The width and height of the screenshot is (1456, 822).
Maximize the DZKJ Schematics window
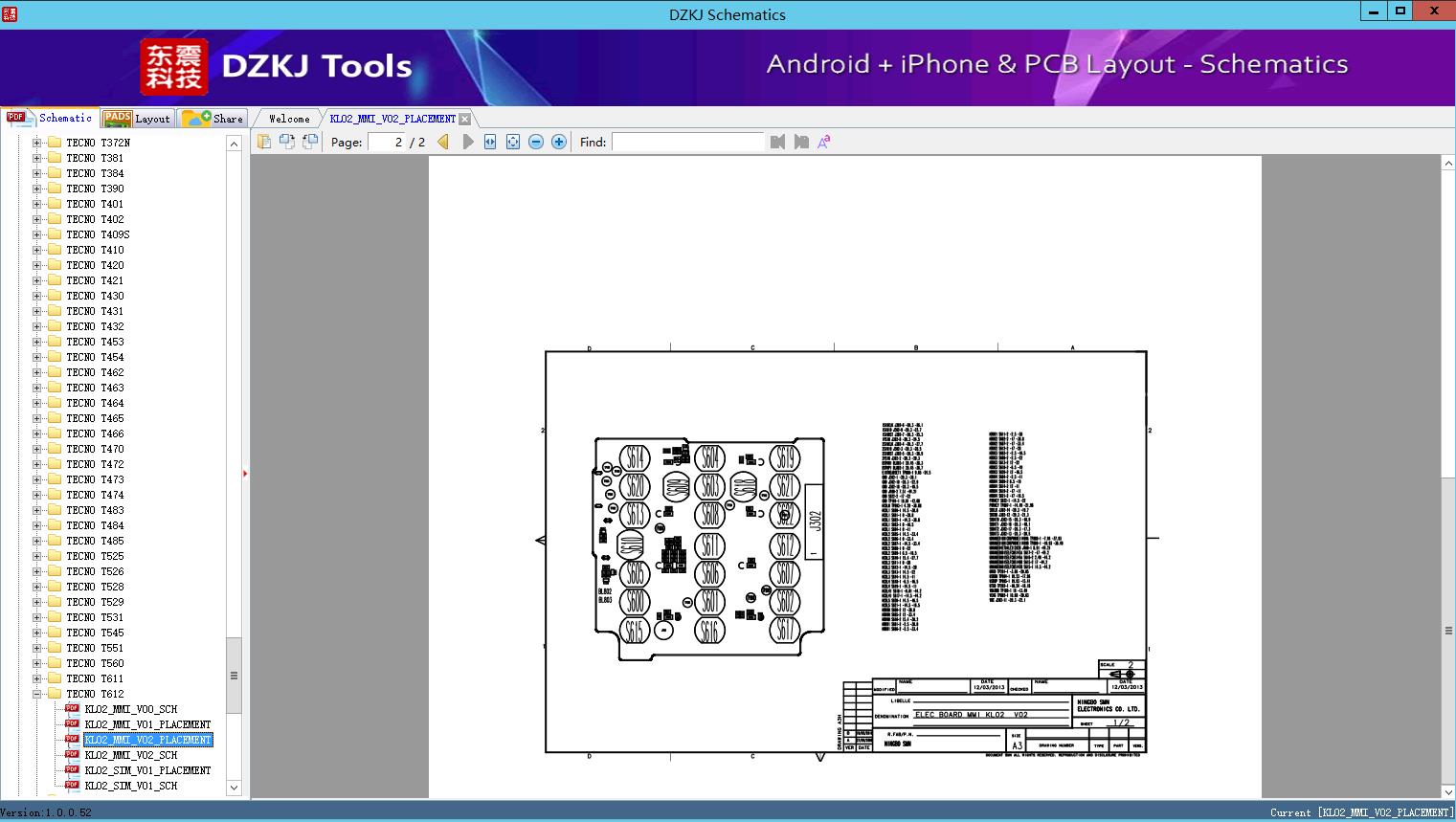[x=1400, y=11]
